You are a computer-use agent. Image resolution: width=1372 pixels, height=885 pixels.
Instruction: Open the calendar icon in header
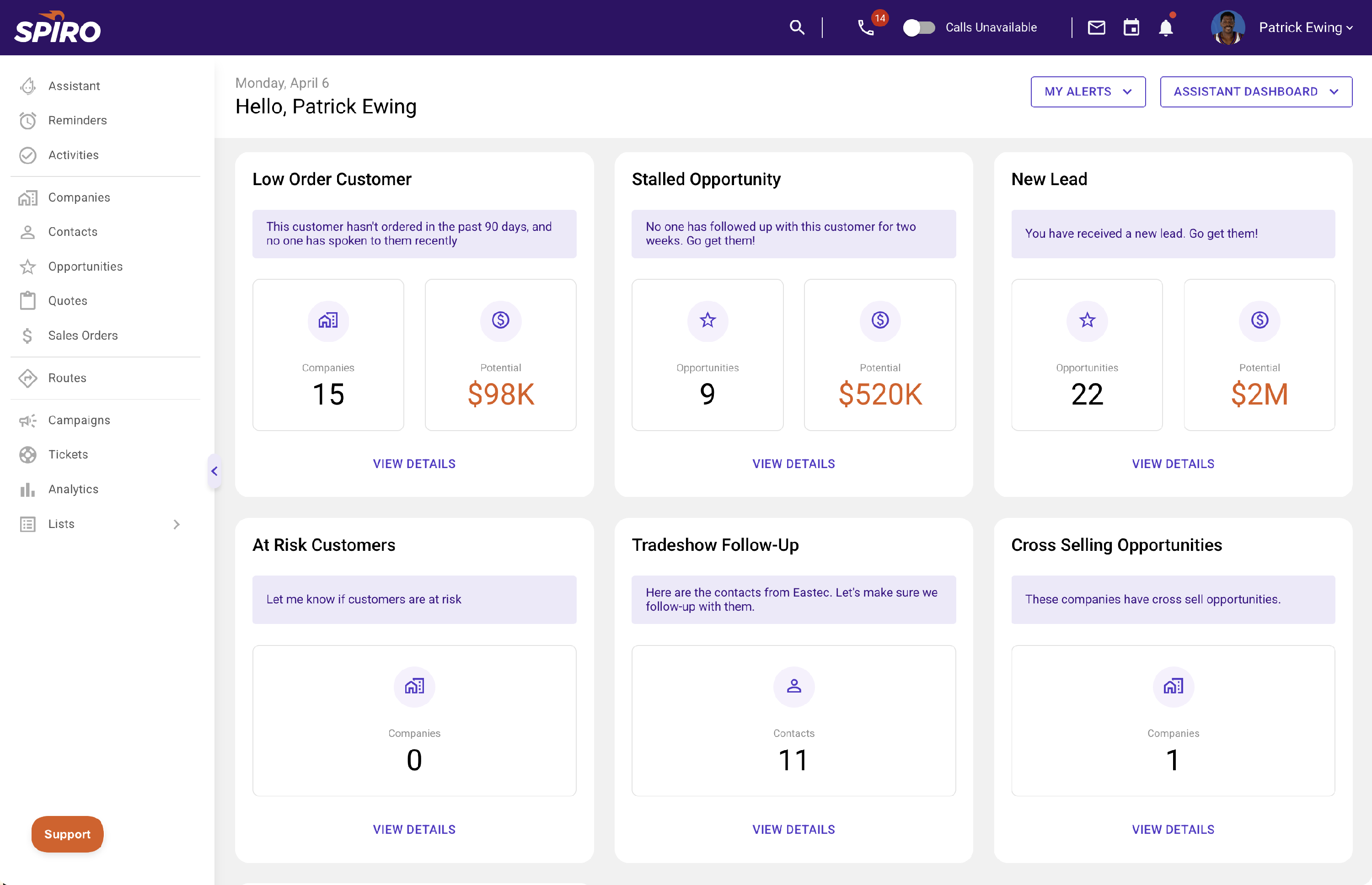(x=1131, y=27)
